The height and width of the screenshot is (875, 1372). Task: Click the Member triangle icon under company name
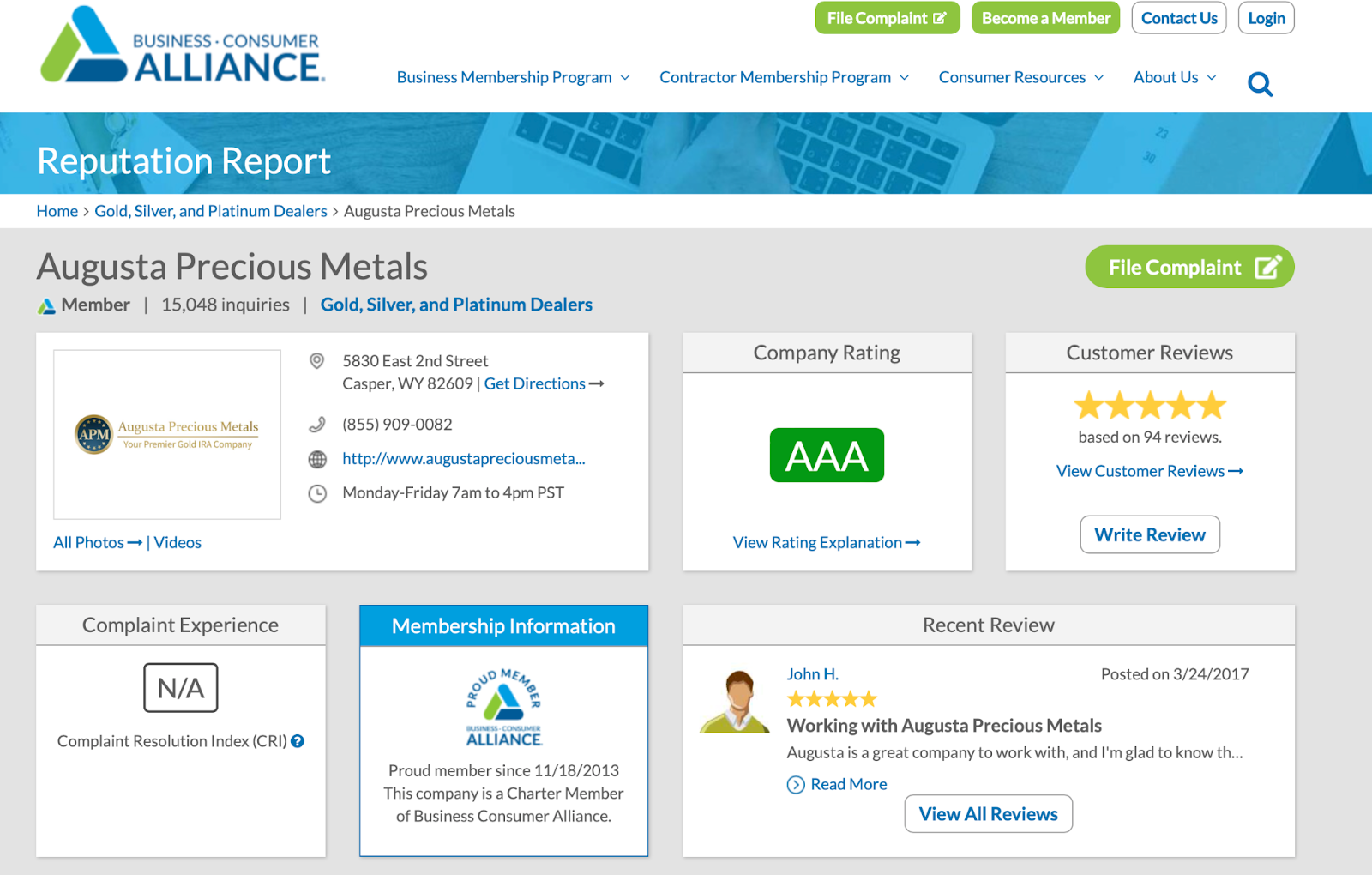pyautogui.click(x=46, y=305)
